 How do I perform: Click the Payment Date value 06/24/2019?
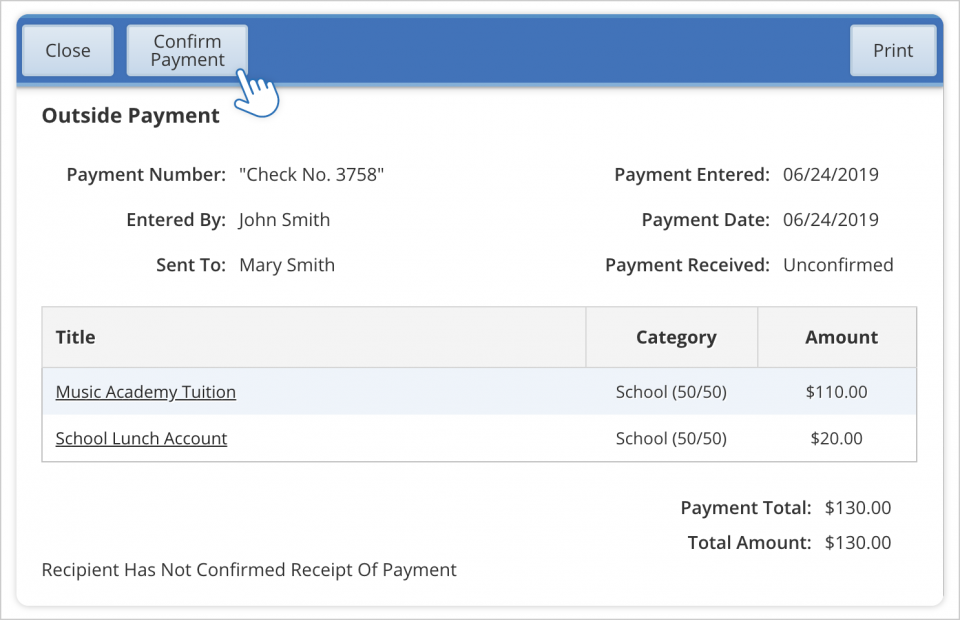[x=831, y=220]
